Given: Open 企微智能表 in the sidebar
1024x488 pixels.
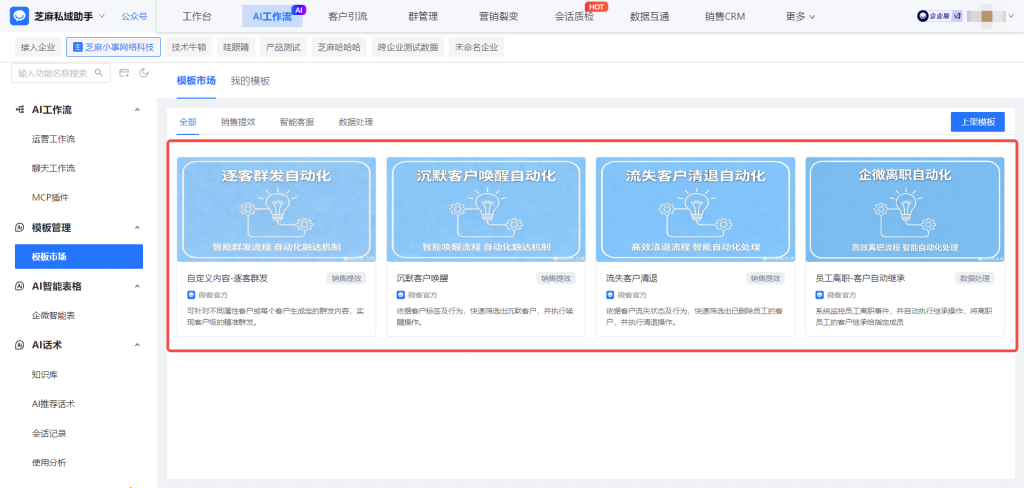Looking at the screenshot, I should pyautogui.click(x=54, y=316).
